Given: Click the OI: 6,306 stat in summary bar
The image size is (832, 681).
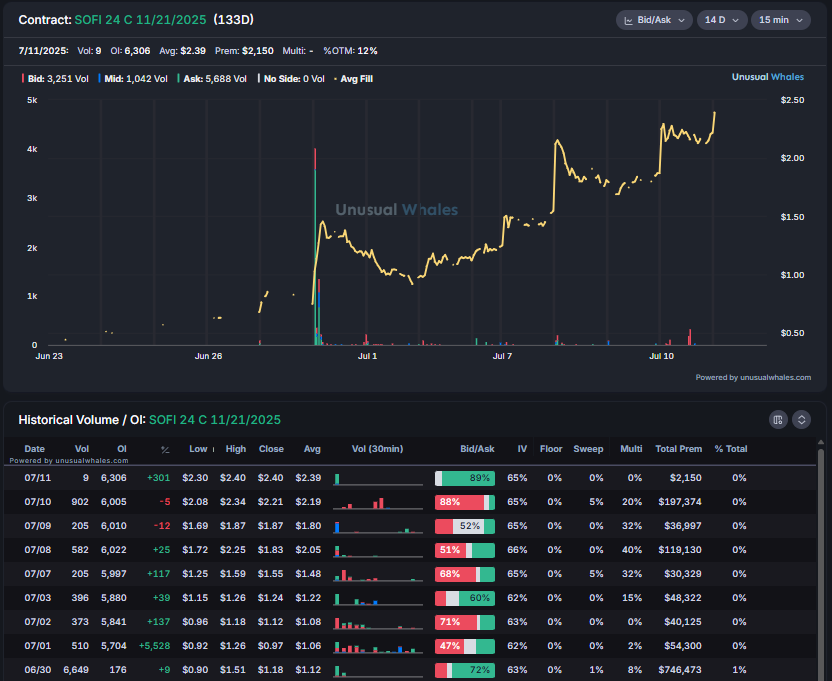Looking at the screenshot, I should click(130, 51).
